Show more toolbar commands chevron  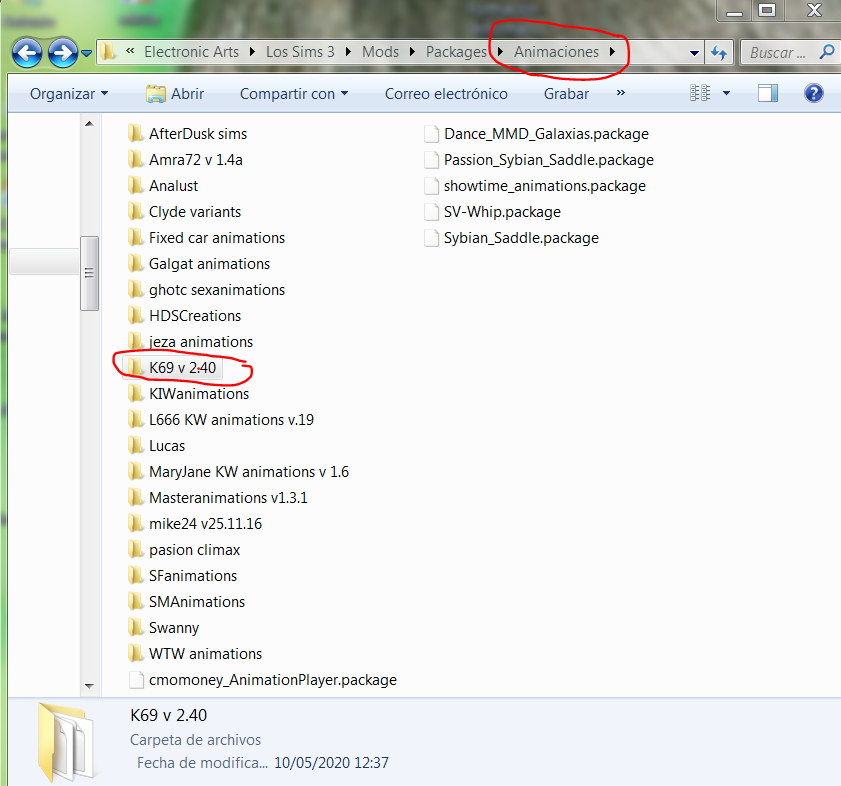(x=621, y=93)
